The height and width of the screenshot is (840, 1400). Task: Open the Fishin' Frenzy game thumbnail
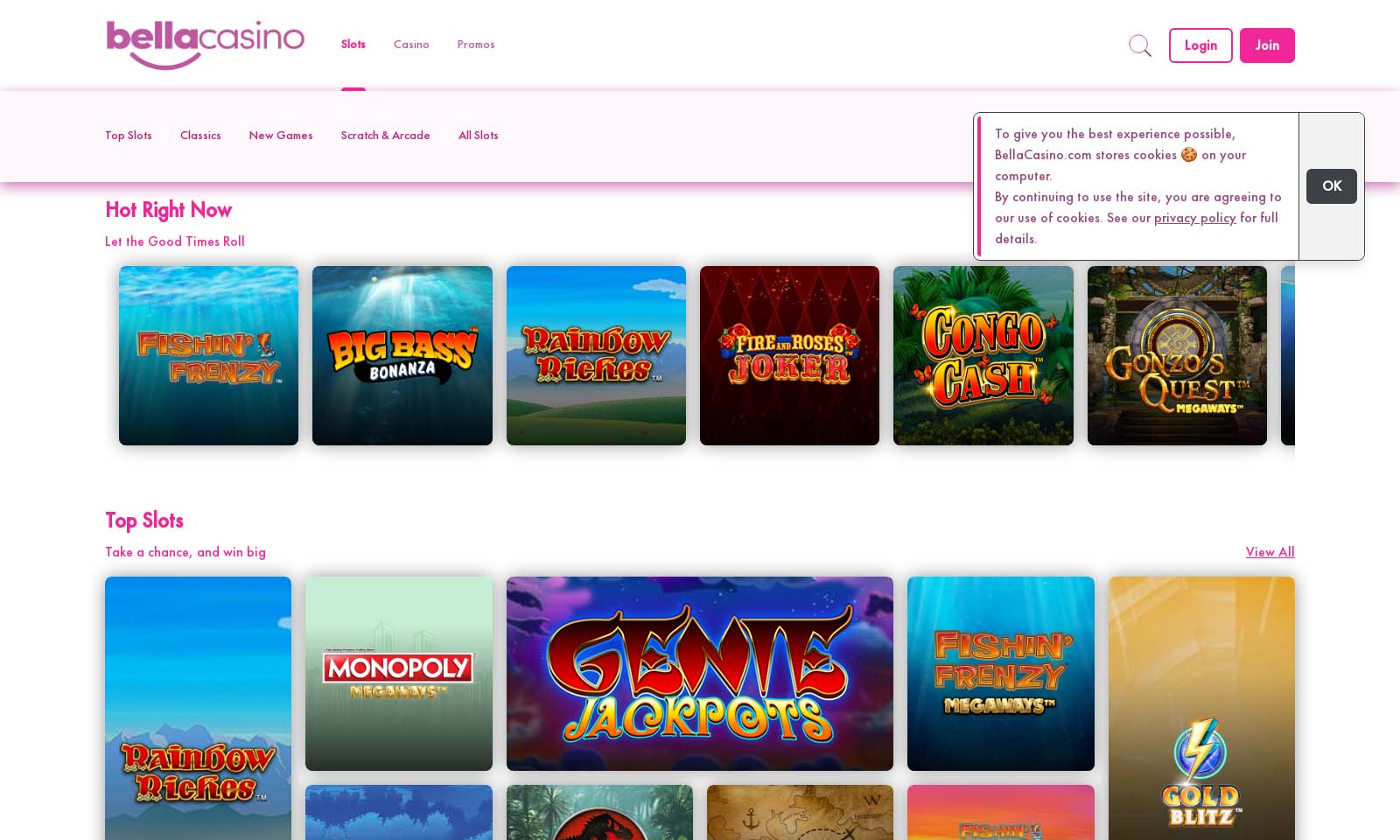pos(208,355)
